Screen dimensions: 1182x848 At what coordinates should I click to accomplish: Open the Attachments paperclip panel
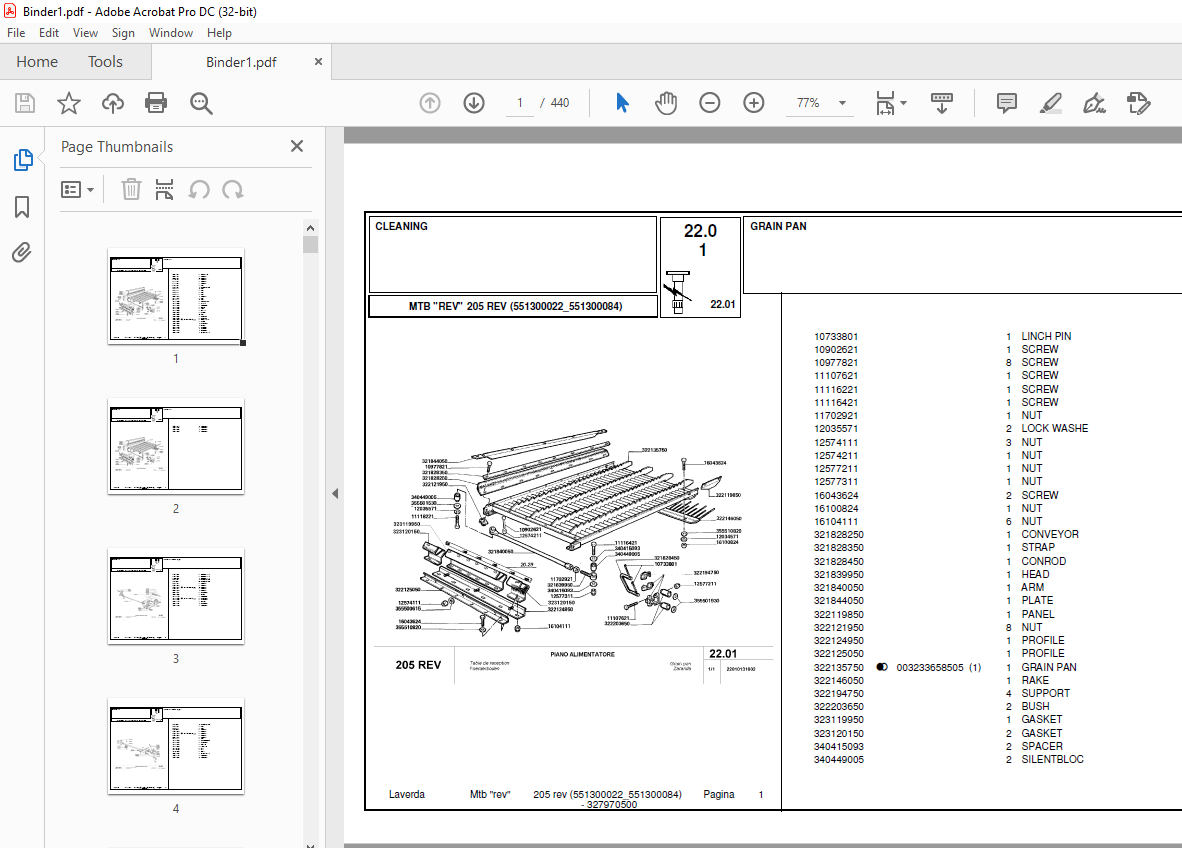(x=22, y=253)
